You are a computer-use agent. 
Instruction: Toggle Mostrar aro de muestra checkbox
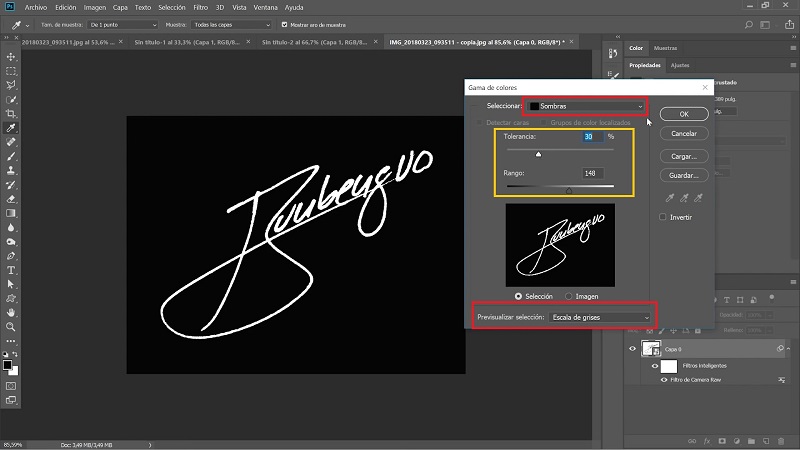tap(285, 24)
